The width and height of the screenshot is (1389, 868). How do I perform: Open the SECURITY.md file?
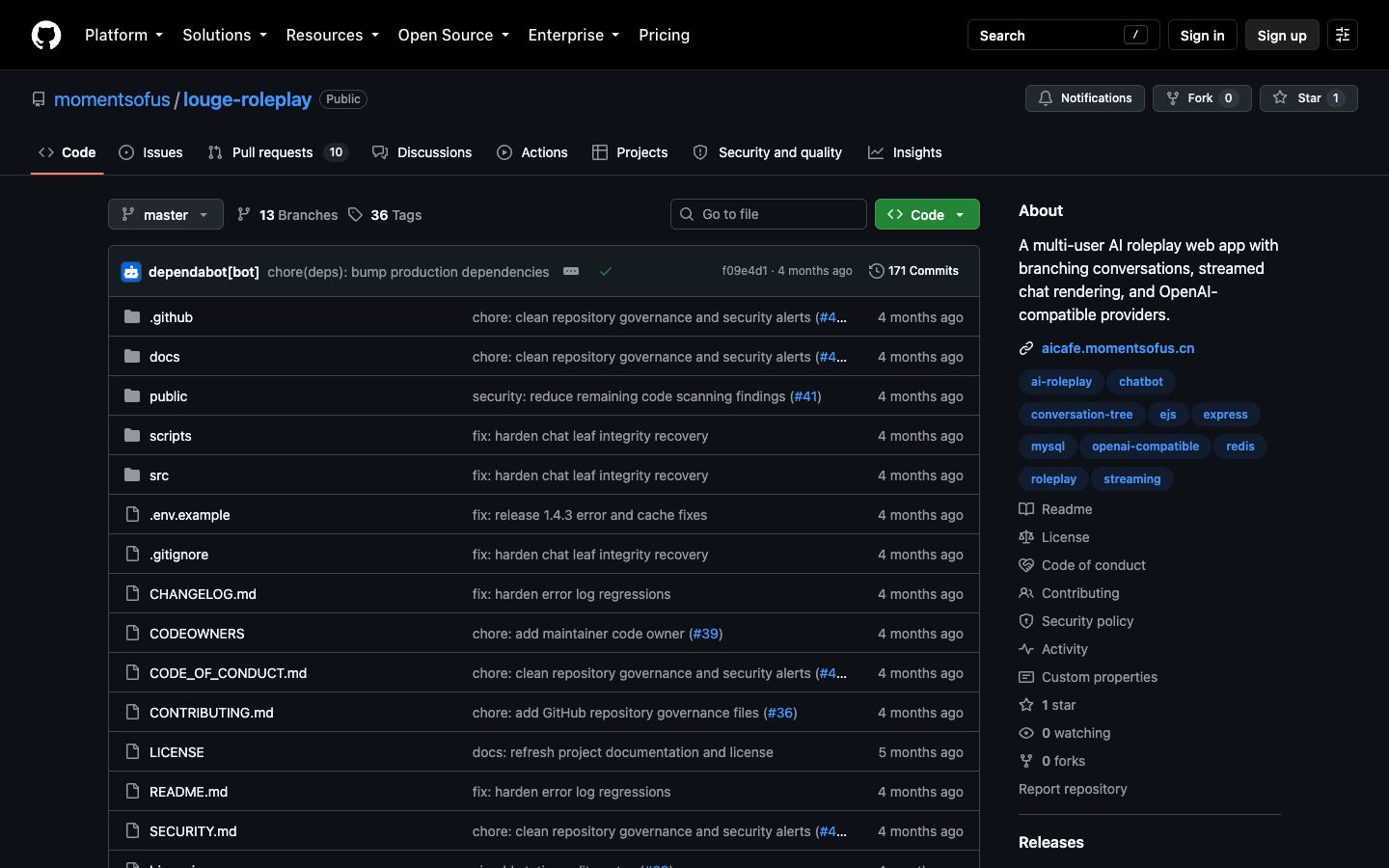click(x=193, y=831)
